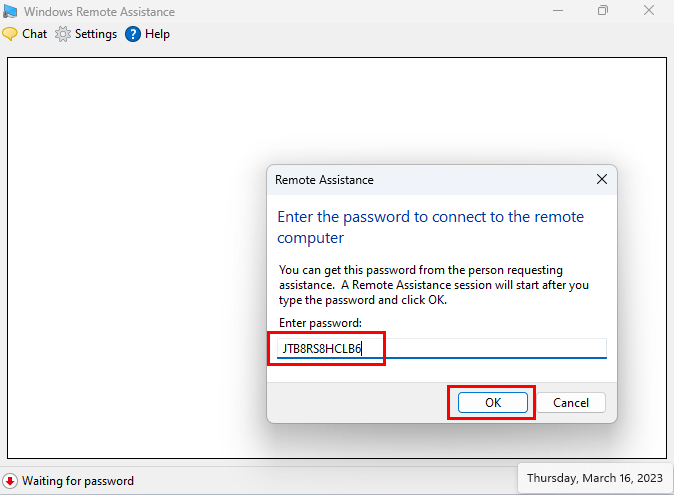Screen dimensions: 674x495
Task: Click the blue Help question mark icon
Action: 132,34
